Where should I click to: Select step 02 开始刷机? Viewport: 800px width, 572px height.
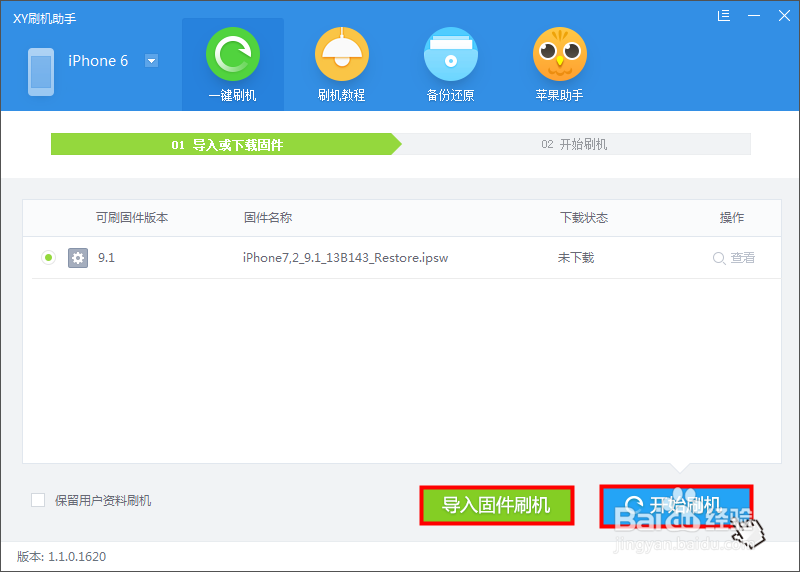(574, 144)
